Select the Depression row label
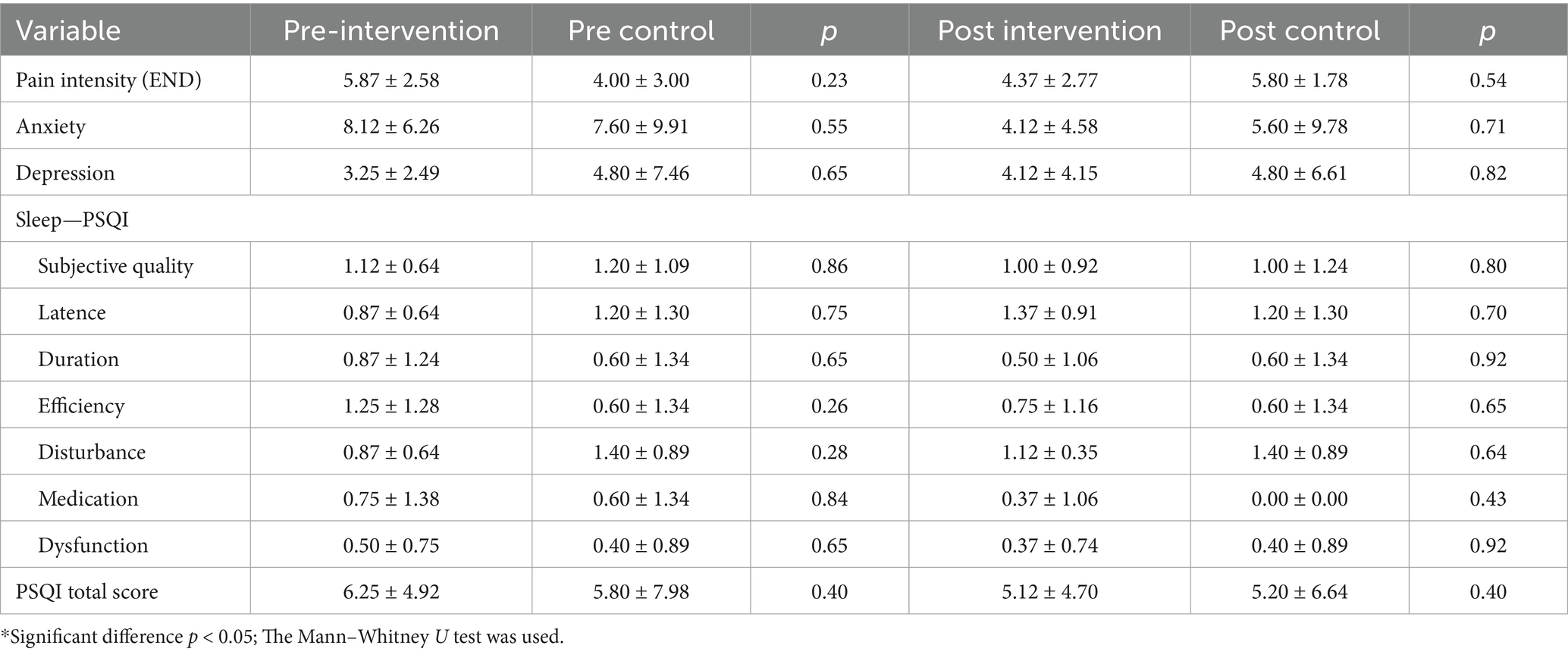Image resolution: width=1568 pixels, height=655 pixels. point(65,173)
